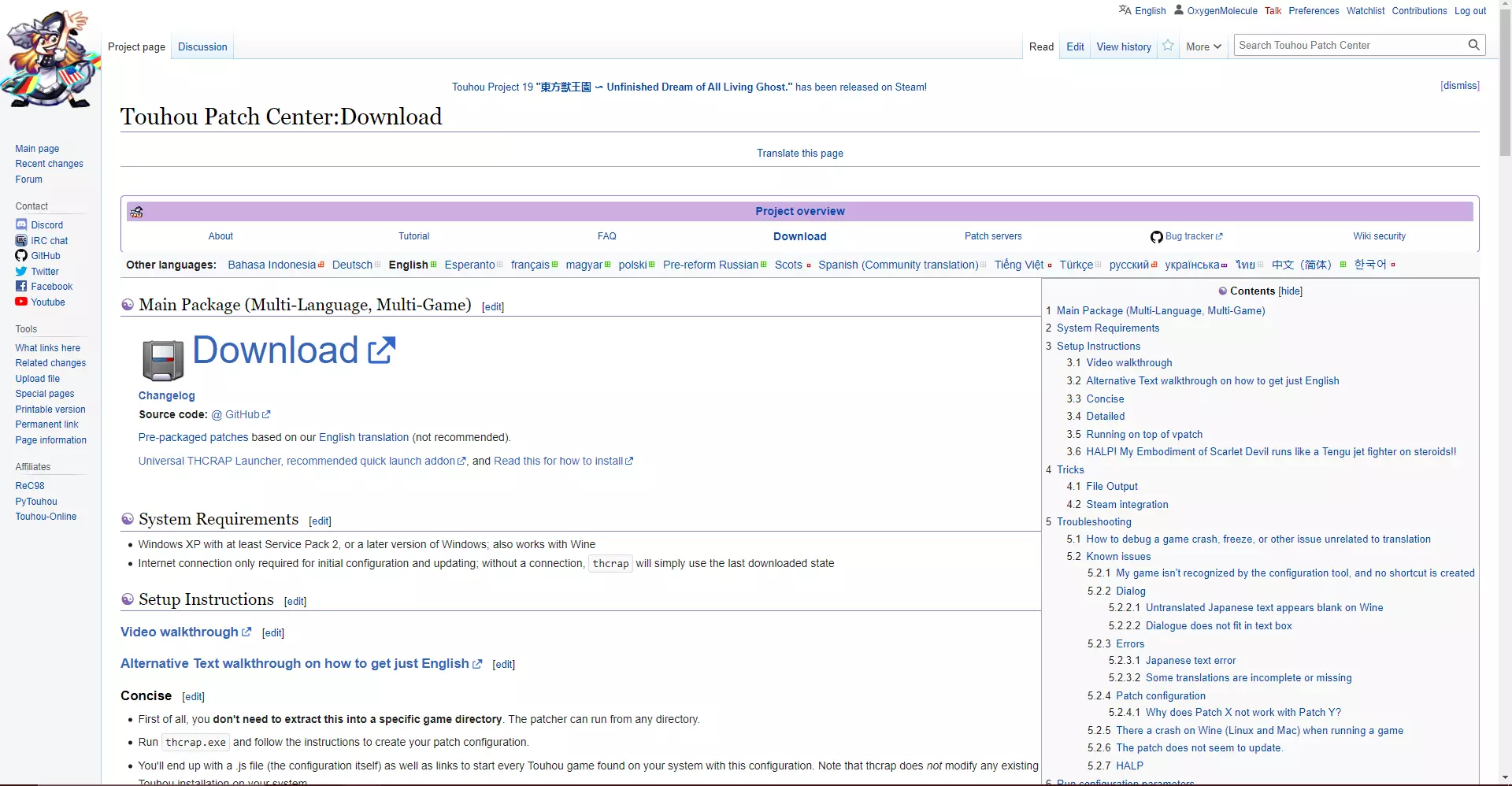
Task: Click the Translate this page link
Action: (x=800, y=154)
